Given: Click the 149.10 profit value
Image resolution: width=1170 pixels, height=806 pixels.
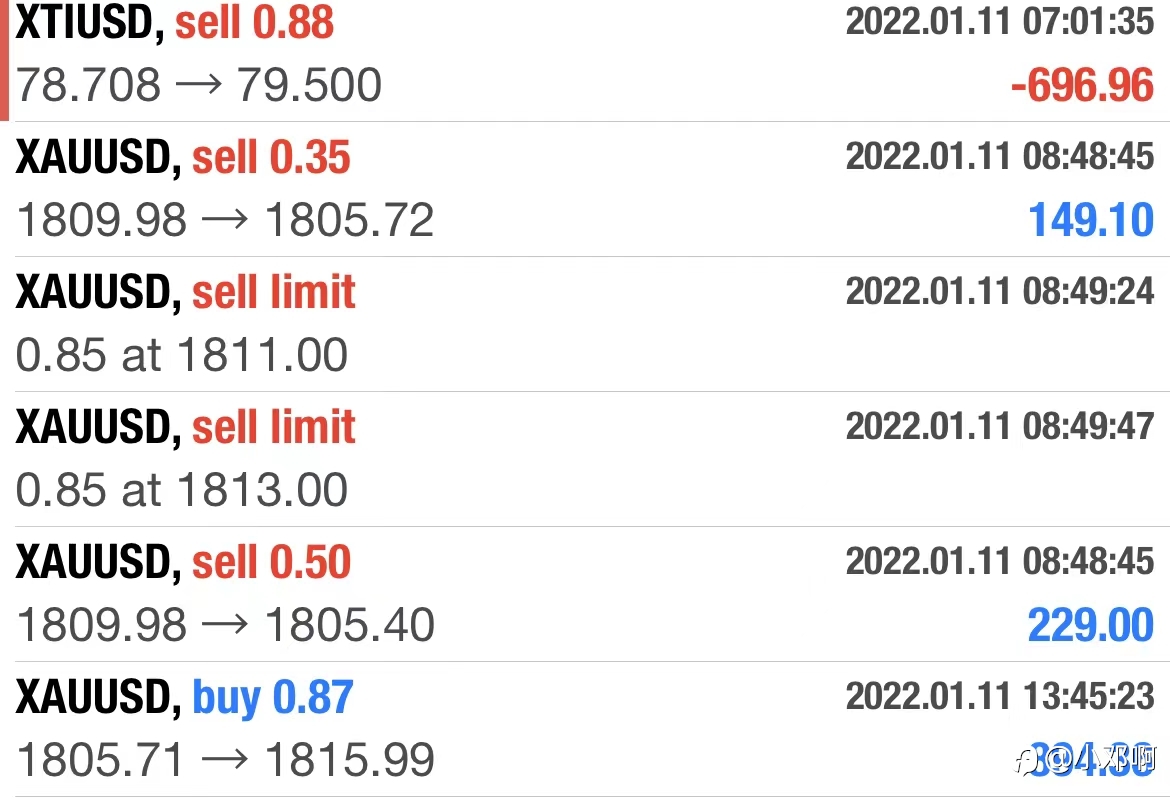Looking at the screenshot, I should point(1091,220).
